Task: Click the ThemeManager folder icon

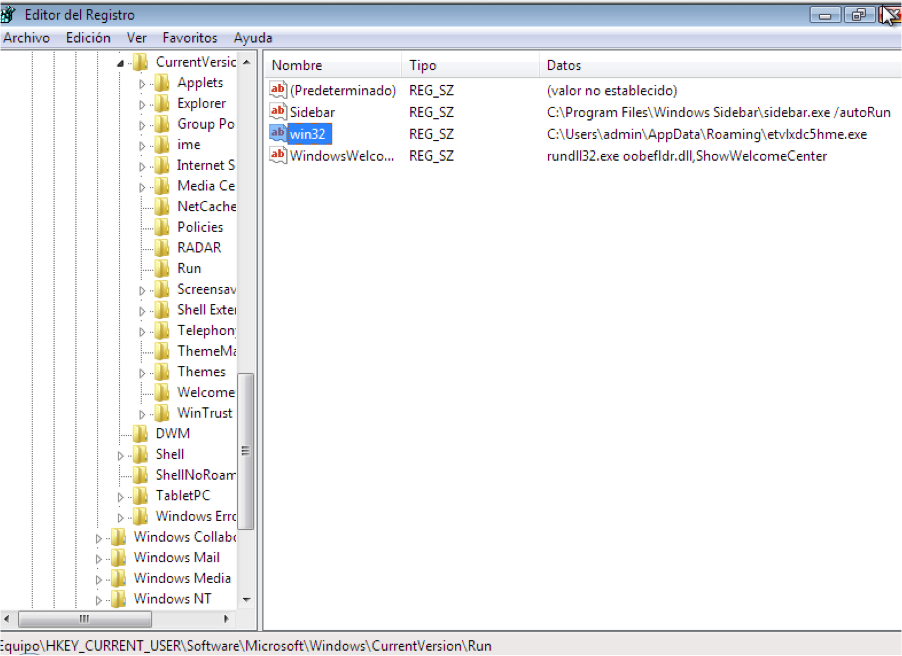Action: [162, 351]
